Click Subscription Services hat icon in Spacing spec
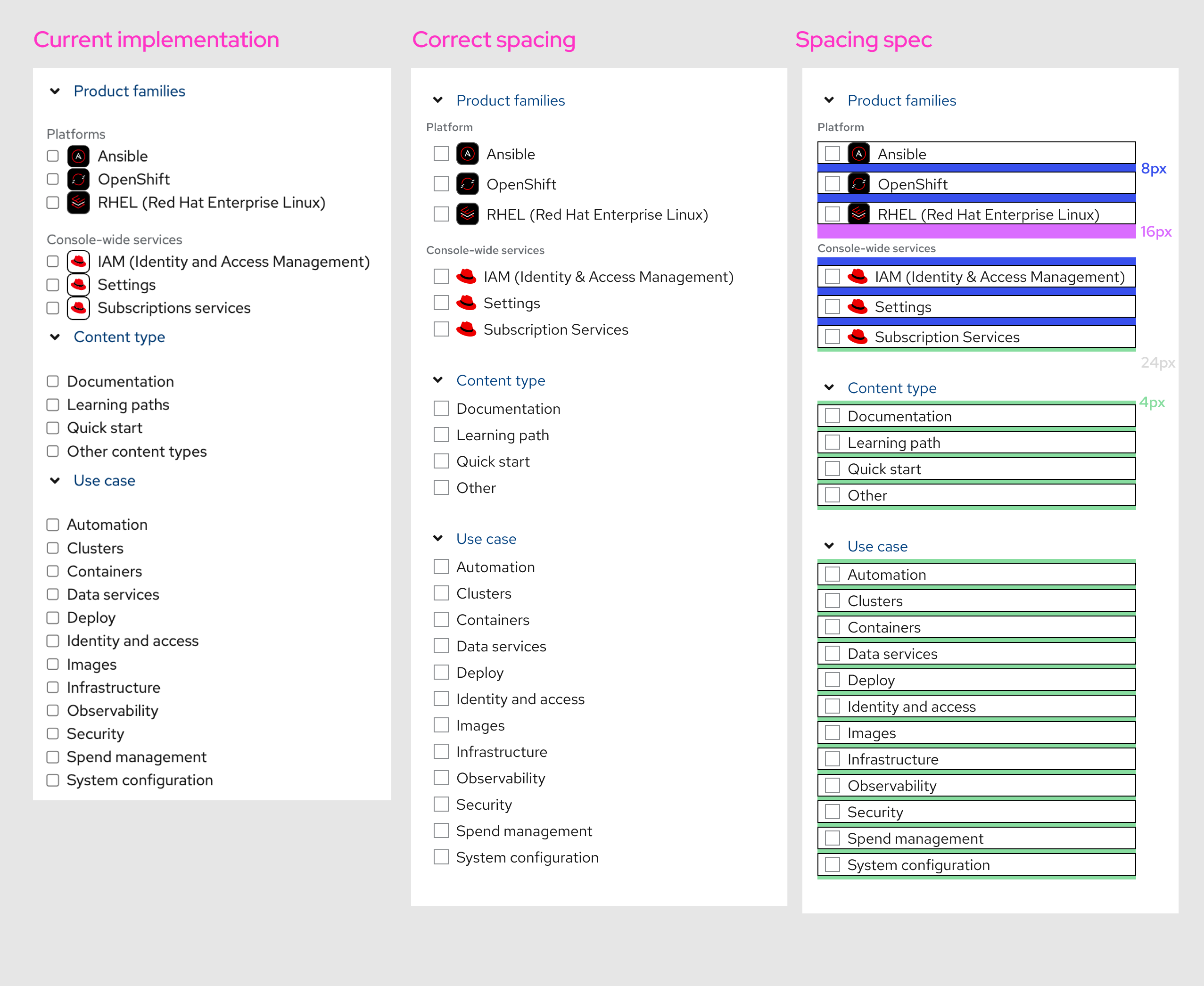This screenshot has height=986, width=1204. [858, 337]
